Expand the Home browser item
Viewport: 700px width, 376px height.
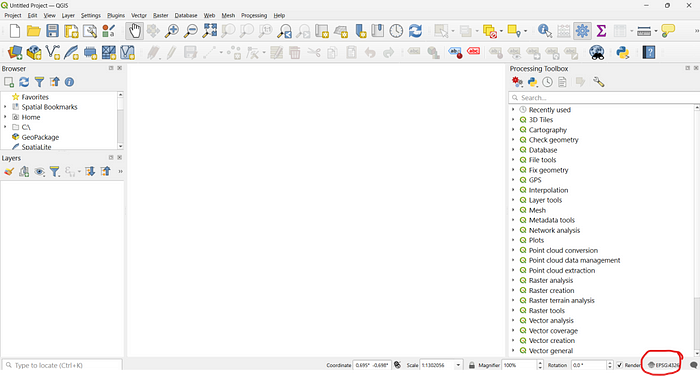pos(5,117)
